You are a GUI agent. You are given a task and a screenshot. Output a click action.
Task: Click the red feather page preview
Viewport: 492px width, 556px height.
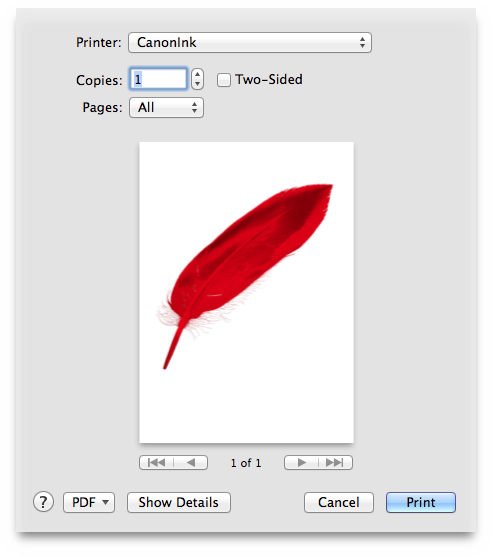point(246,292)
